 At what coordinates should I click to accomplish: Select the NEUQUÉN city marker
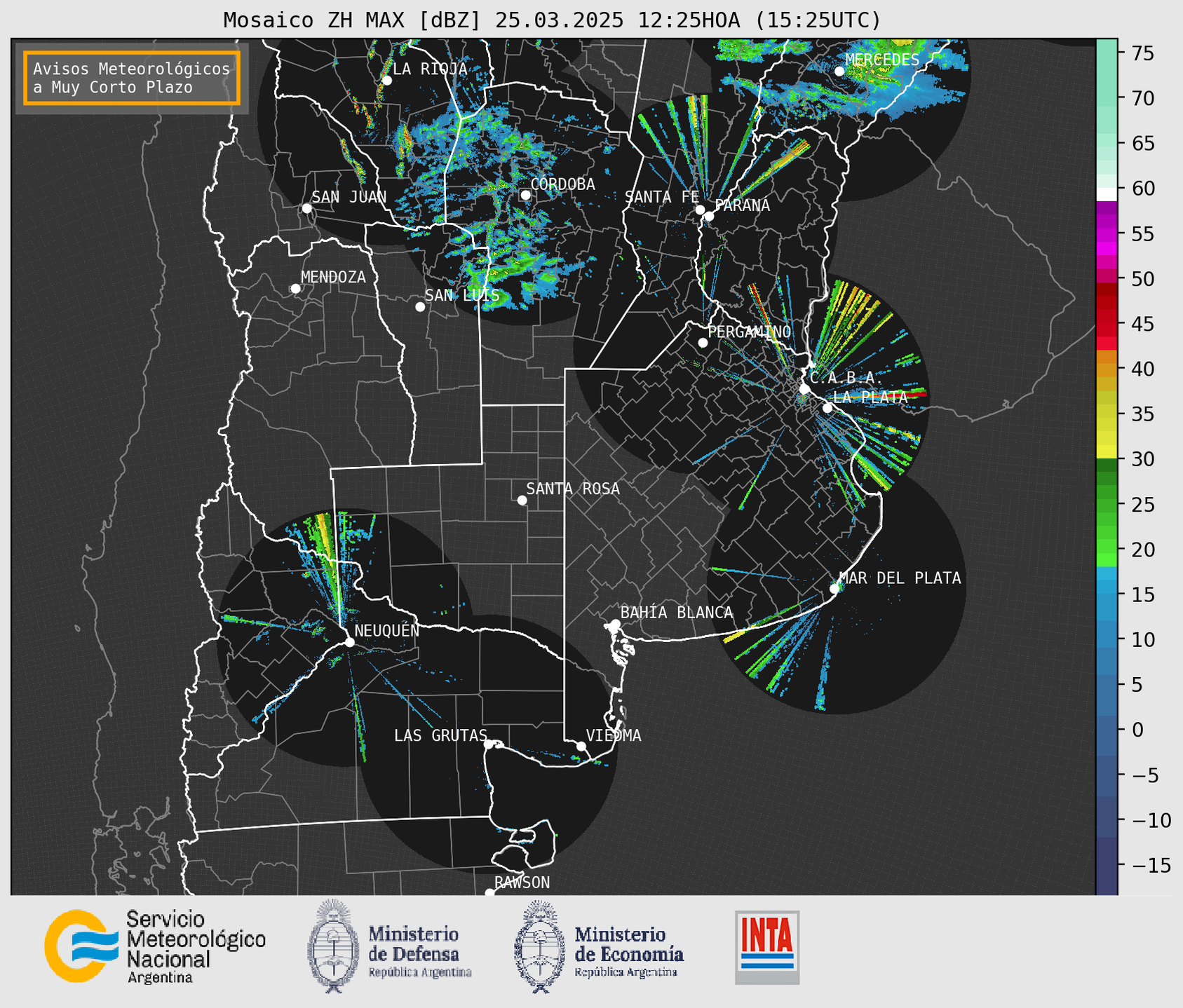tap(349, 642)
